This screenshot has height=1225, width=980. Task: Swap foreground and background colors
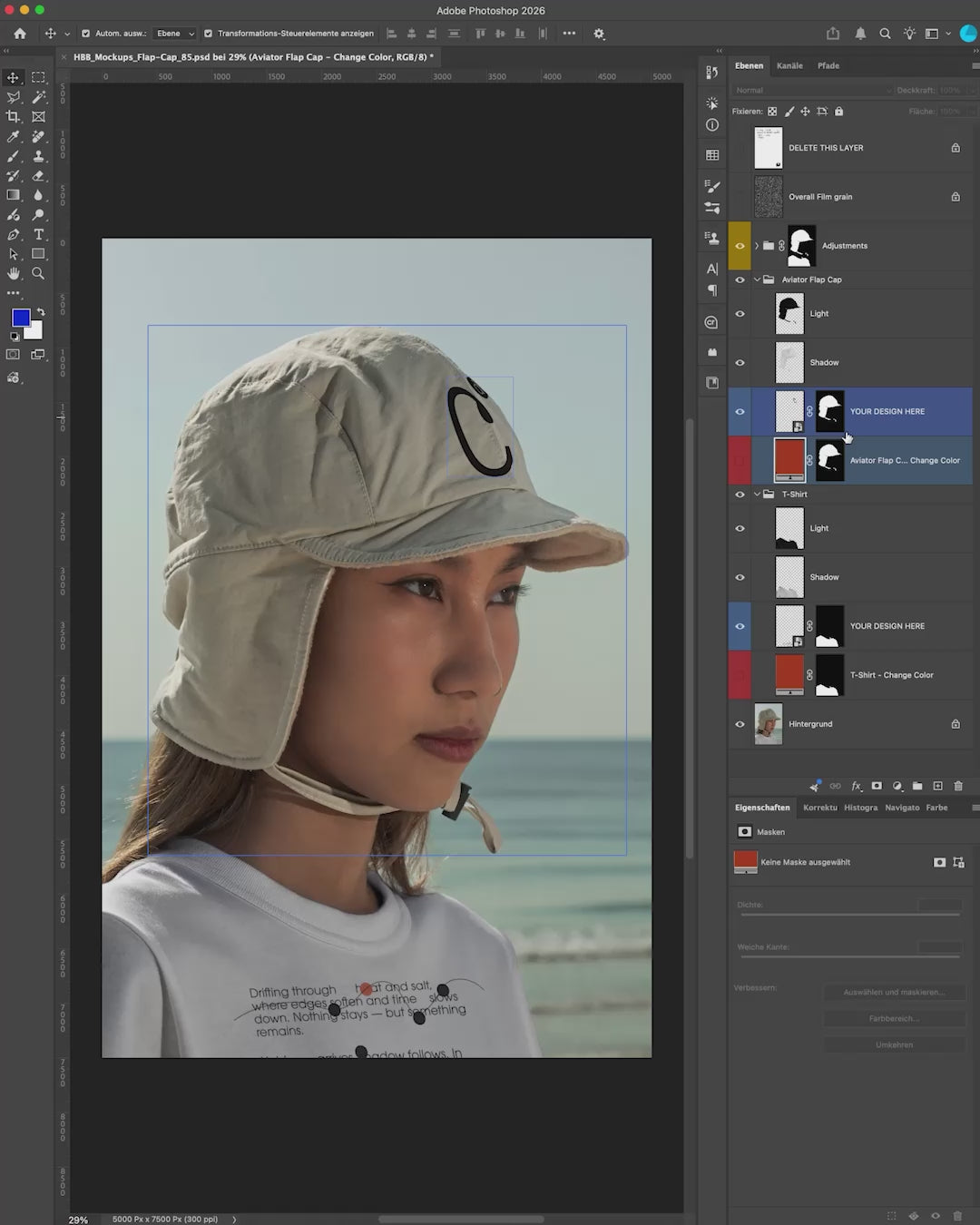[40, 311]
